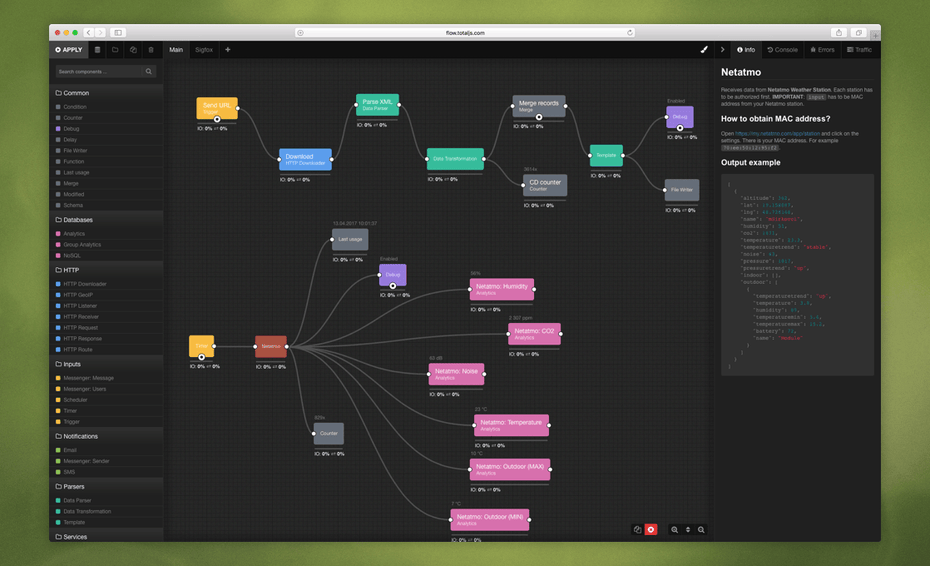Select the green Template node on the canvas
930x566 pixels.
pos(606,155)
